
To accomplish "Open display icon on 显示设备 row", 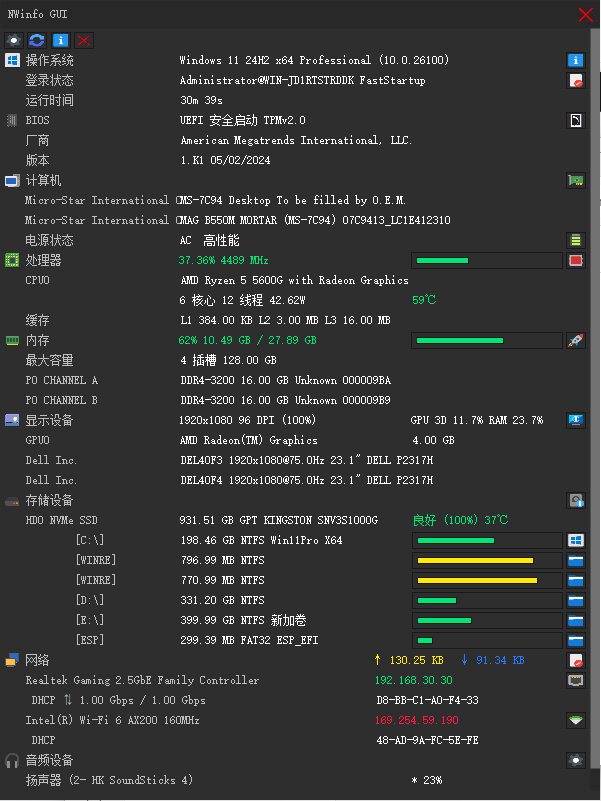I will [576, 420].
